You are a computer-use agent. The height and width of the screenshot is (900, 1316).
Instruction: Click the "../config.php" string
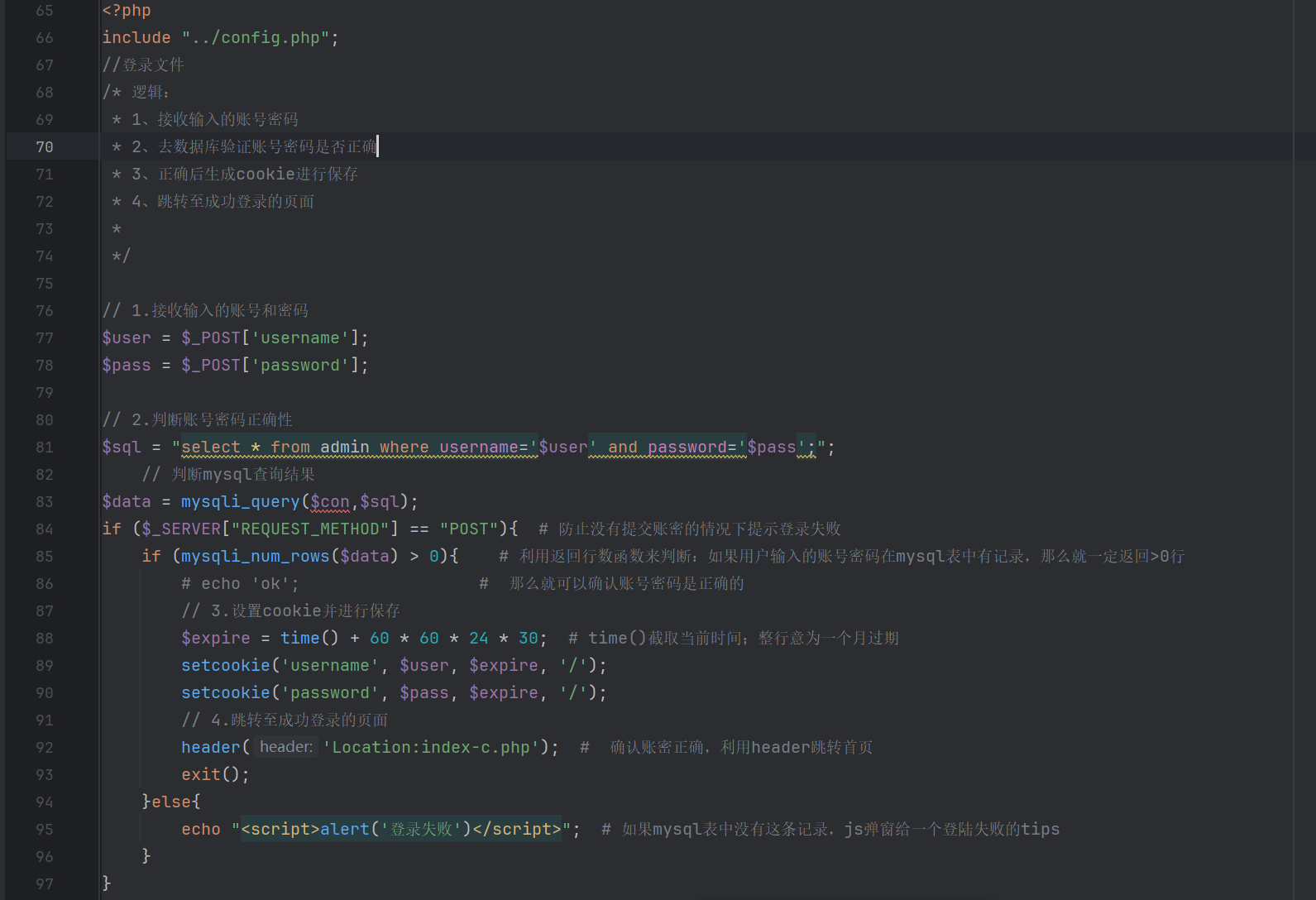click(256, 37)
